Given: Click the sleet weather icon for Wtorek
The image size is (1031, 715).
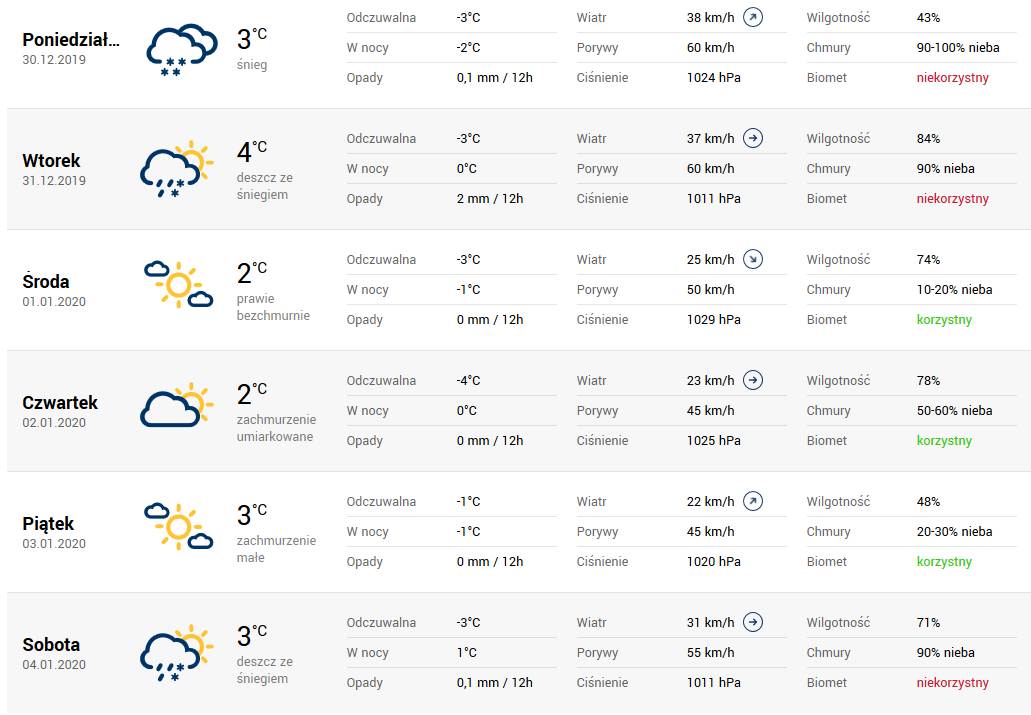Looking at the screenshot, I should tap(177, 169).
